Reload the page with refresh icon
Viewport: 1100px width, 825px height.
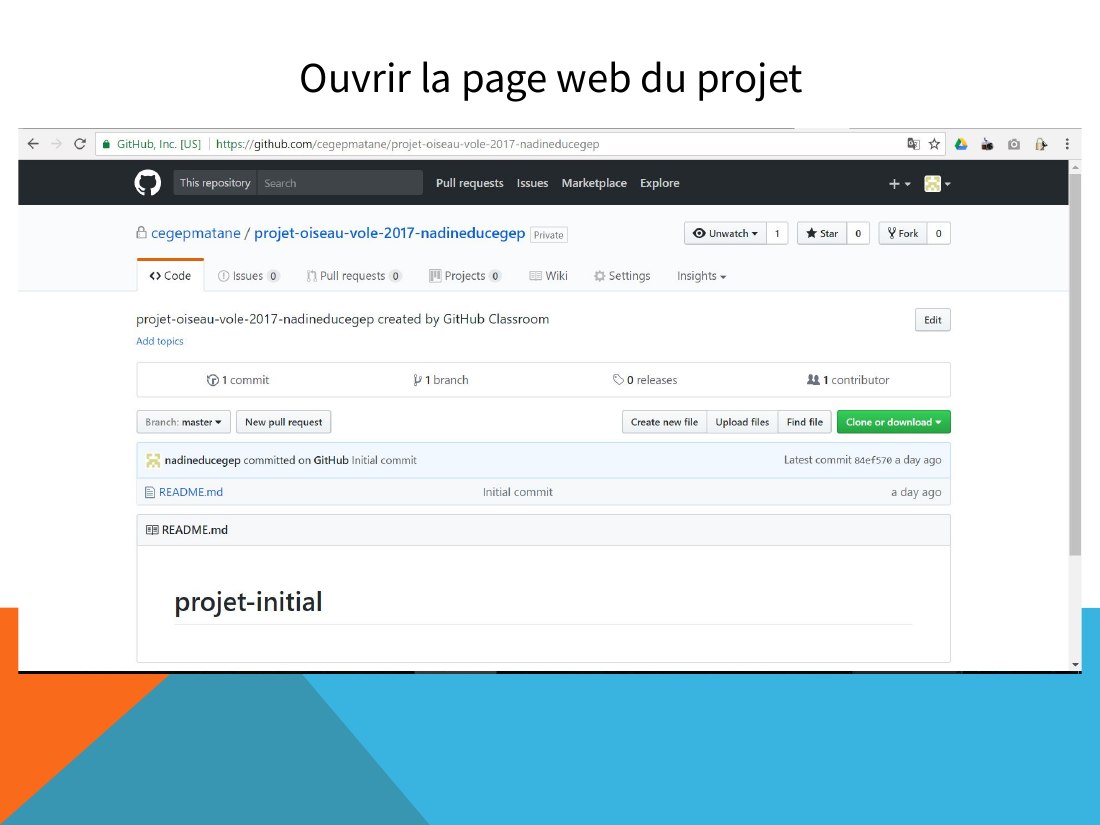[x=80, y=144]
